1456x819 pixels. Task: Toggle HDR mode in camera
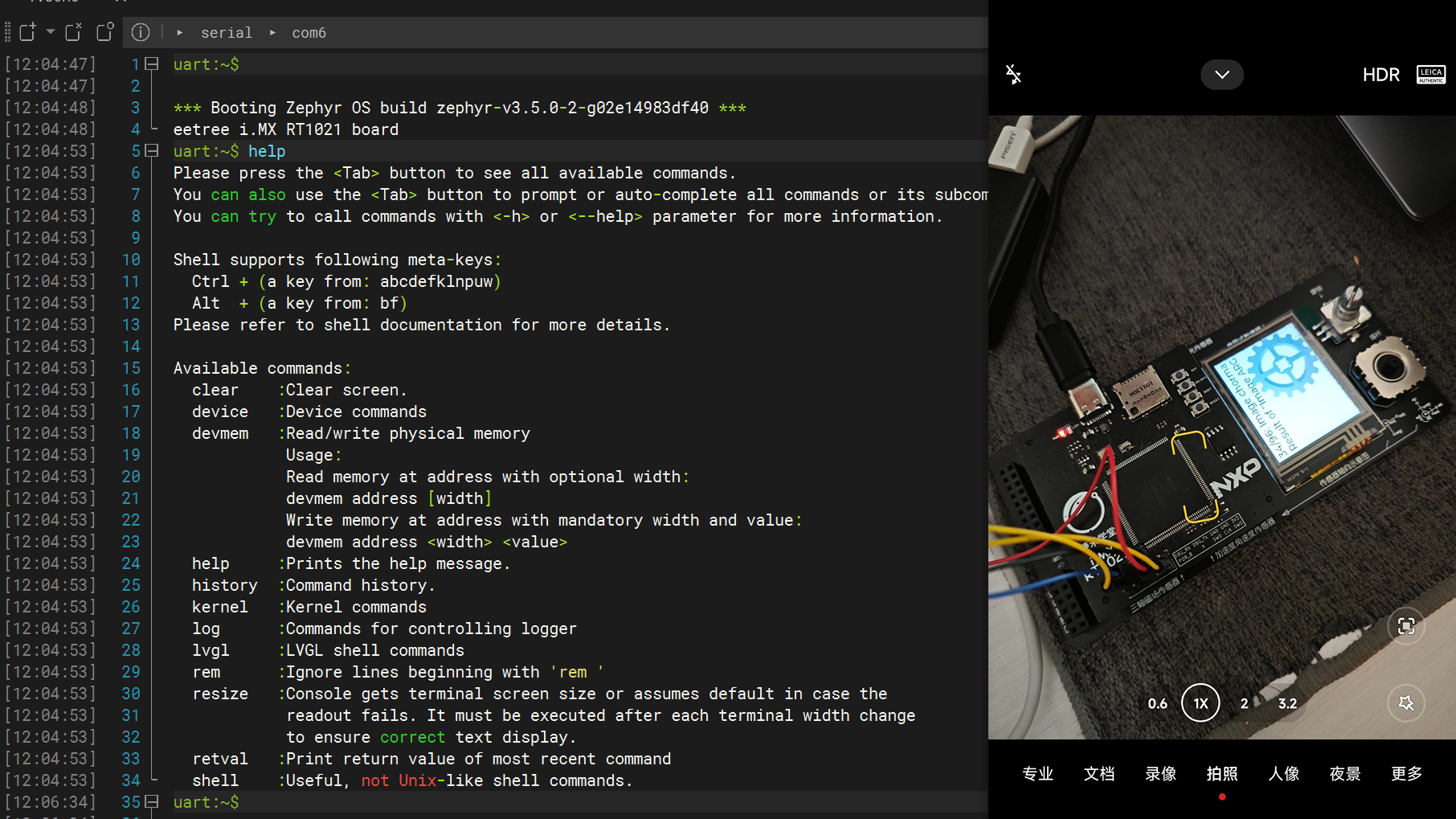click(1380, 75)
